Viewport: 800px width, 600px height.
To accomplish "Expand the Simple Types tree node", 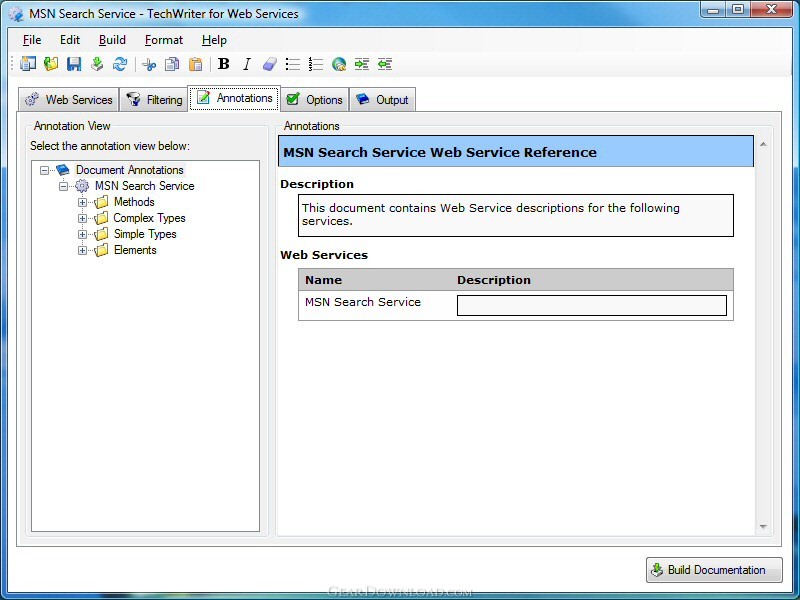I will (82, 234).
